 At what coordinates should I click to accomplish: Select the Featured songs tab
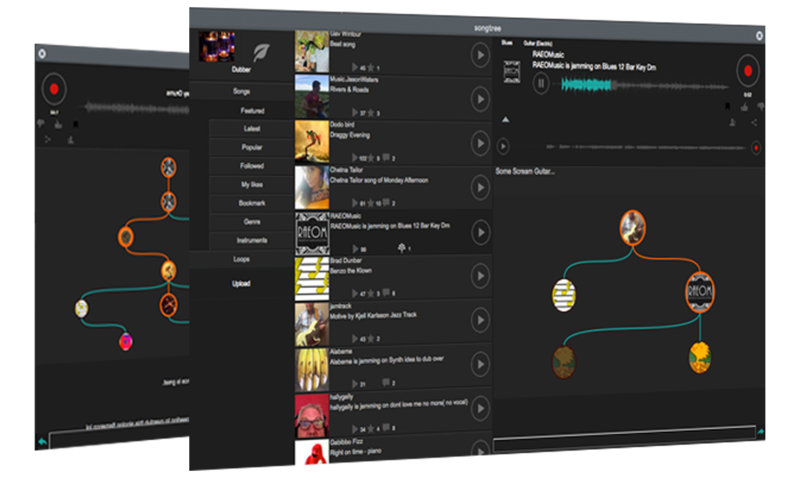251,110
